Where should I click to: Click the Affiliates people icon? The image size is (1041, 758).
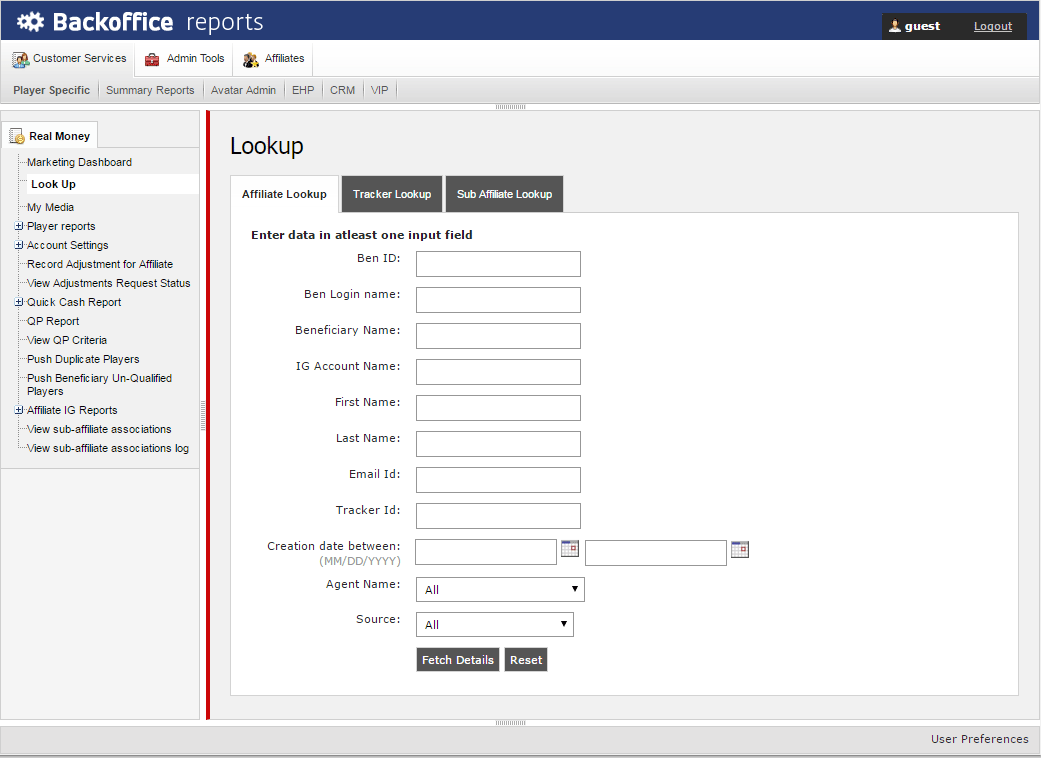pos(251,60)
